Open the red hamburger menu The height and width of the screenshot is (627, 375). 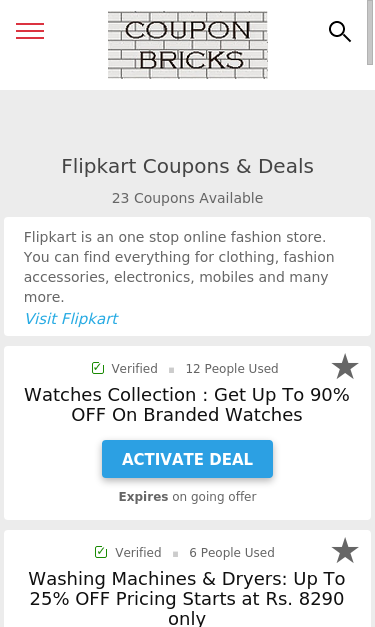click(30, 31)
